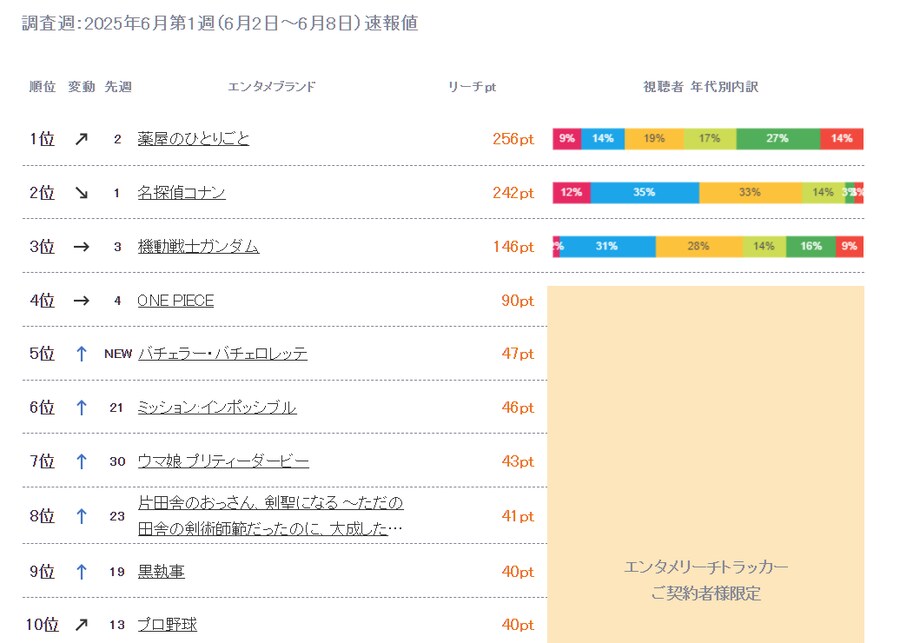Open the 名探偵コナン brand link
This screenshot has width=900, height=643.
(181, 193)
